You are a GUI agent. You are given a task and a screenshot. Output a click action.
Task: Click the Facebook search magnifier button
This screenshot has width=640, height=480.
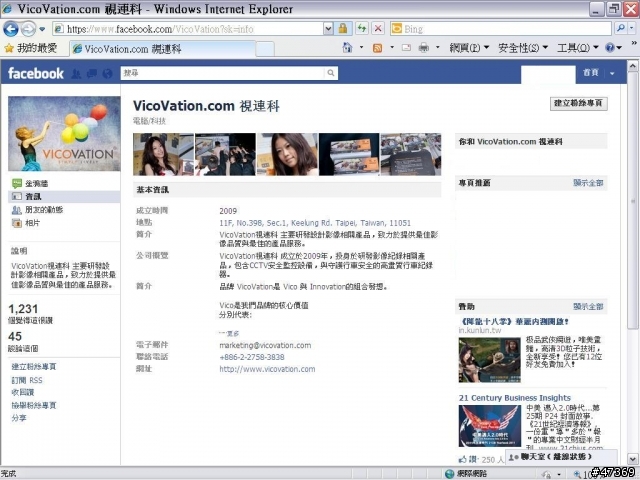(x=331, y=73)
